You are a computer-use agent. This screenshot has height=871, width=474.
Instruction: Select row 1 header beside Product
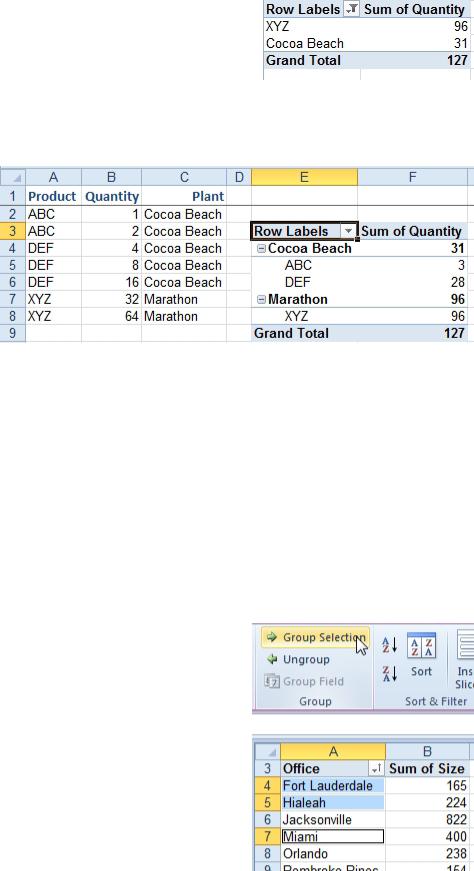(x=12, y=197)
